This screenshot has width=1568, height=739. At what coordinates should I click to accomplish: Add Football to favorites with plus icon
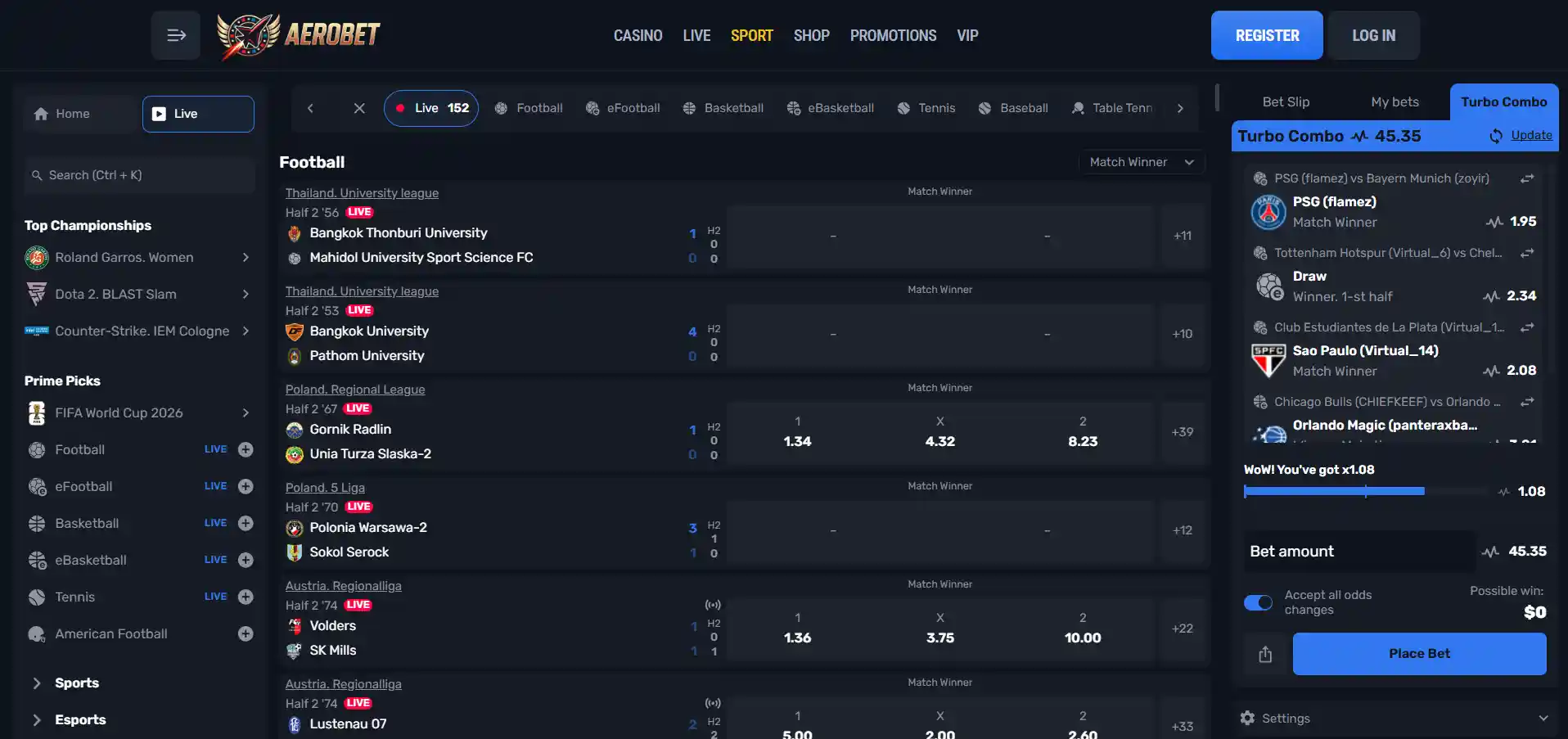pyautogui.click(x=246, y=449)
